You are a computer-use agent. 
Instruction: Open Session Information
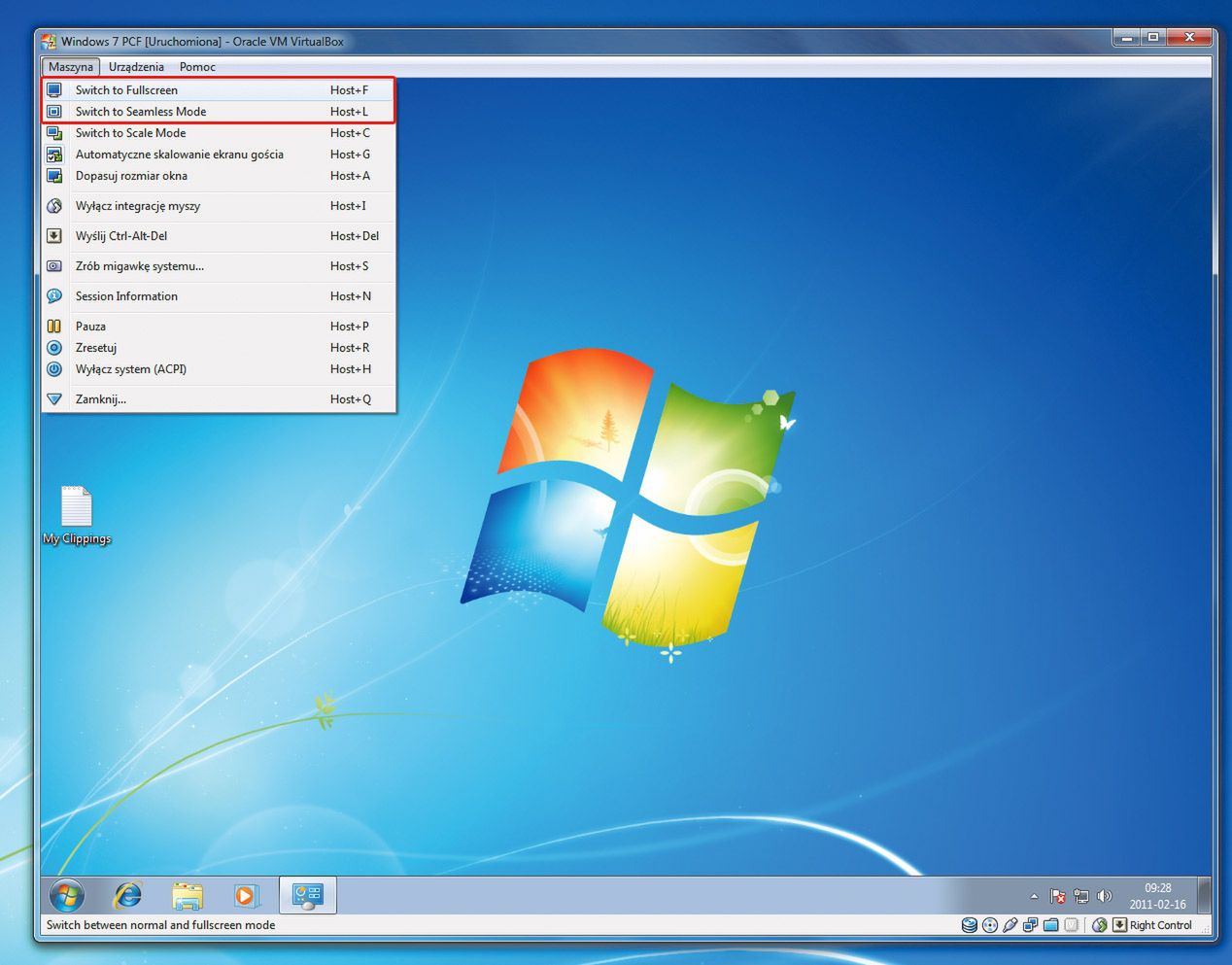click(x=219, y=296)
